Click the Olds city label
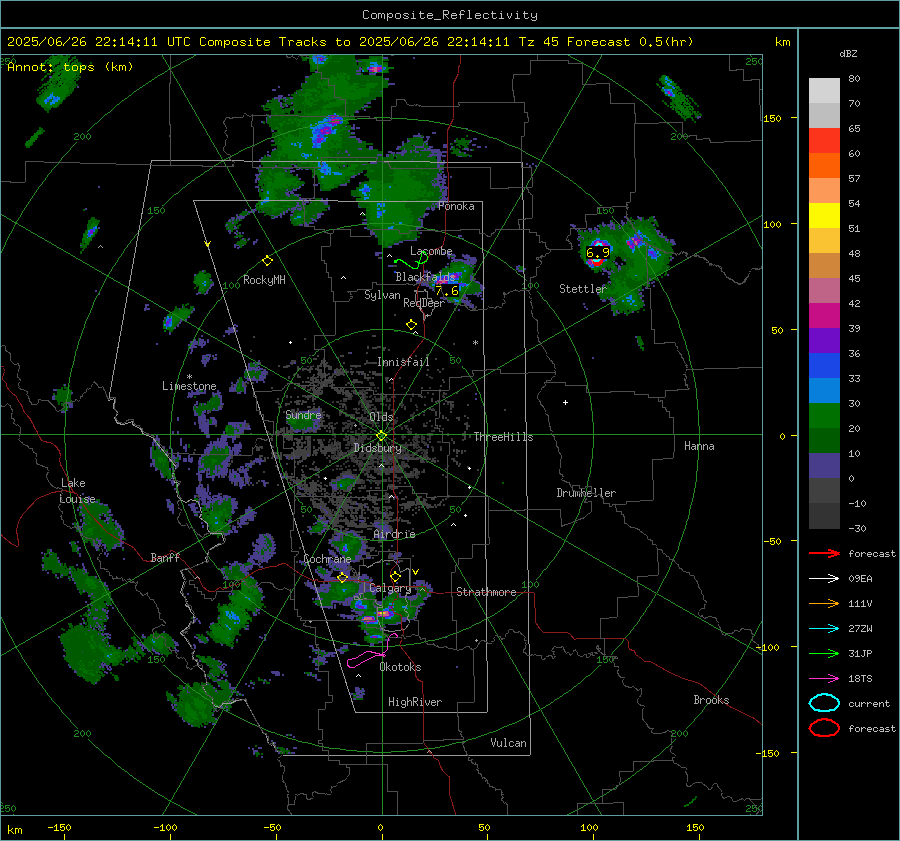Image resolution: width=900 pixels, height=841 pixels. (381, 416)
